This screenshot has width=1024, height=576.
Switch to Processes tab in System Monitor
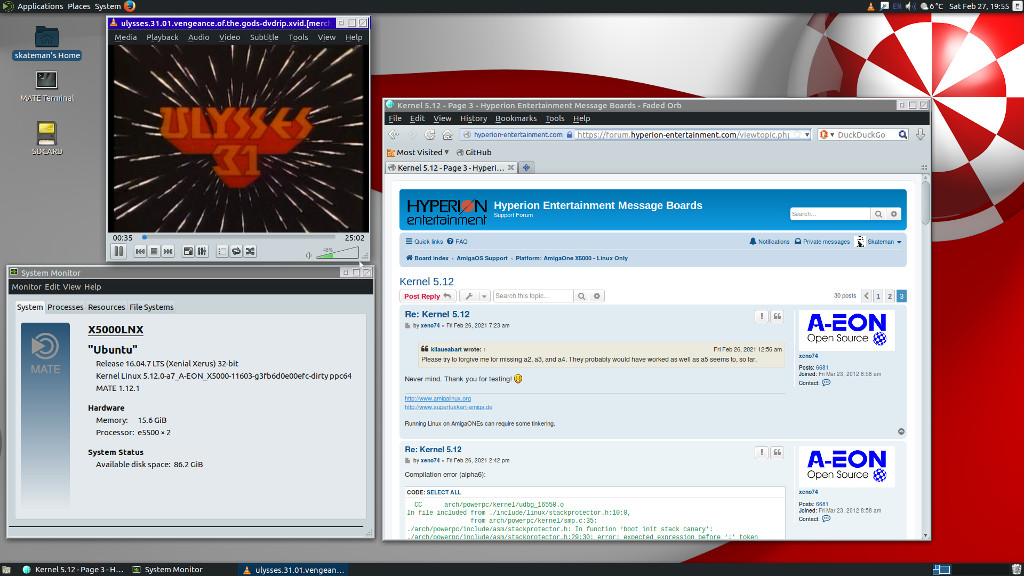65,307
